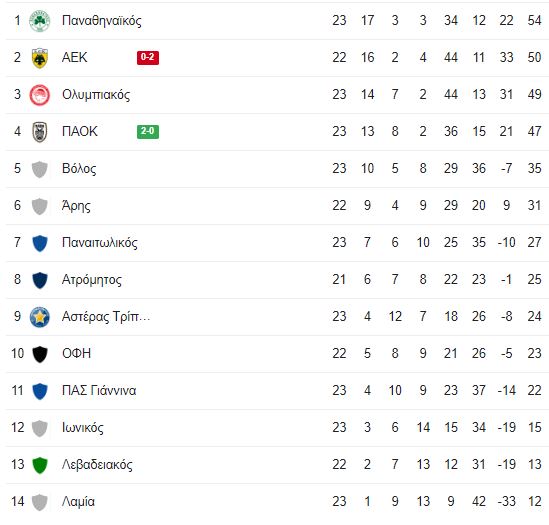Open the Λαμία team link
This screenshot has width=549, height=525.
pyautogui.click(x=78, y=502)
